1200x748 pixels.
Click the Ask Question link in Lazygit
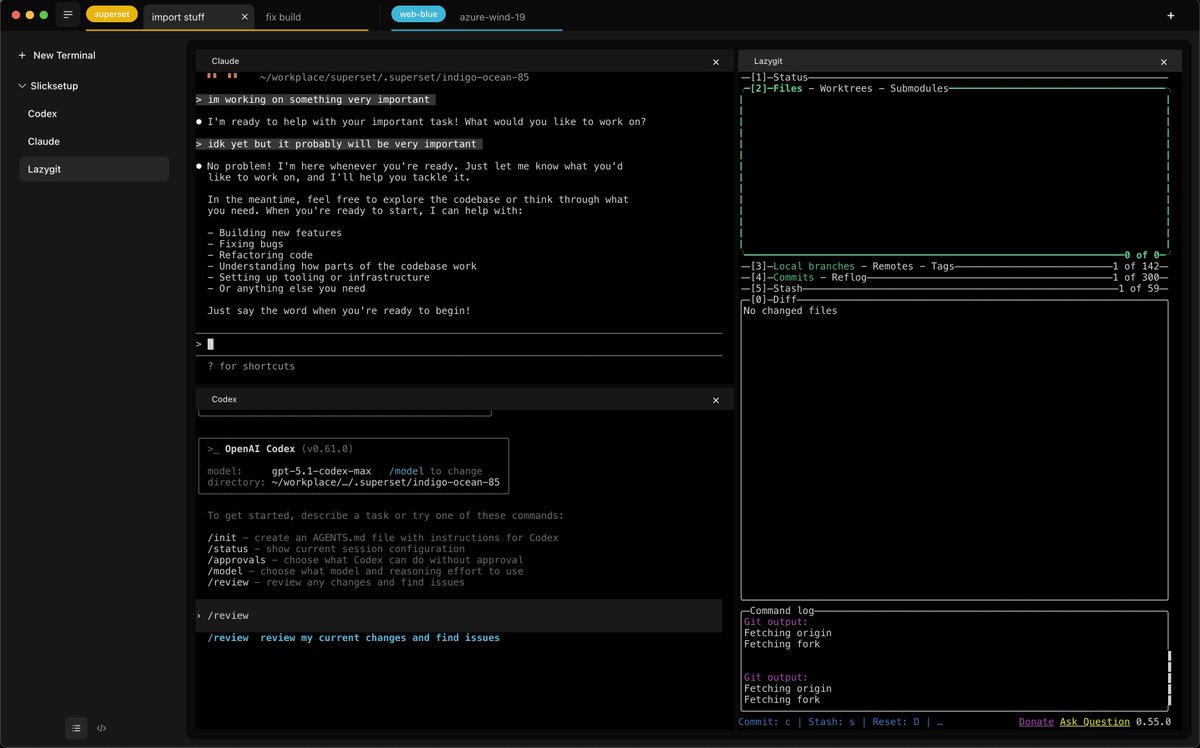[x=1095, y=721]
